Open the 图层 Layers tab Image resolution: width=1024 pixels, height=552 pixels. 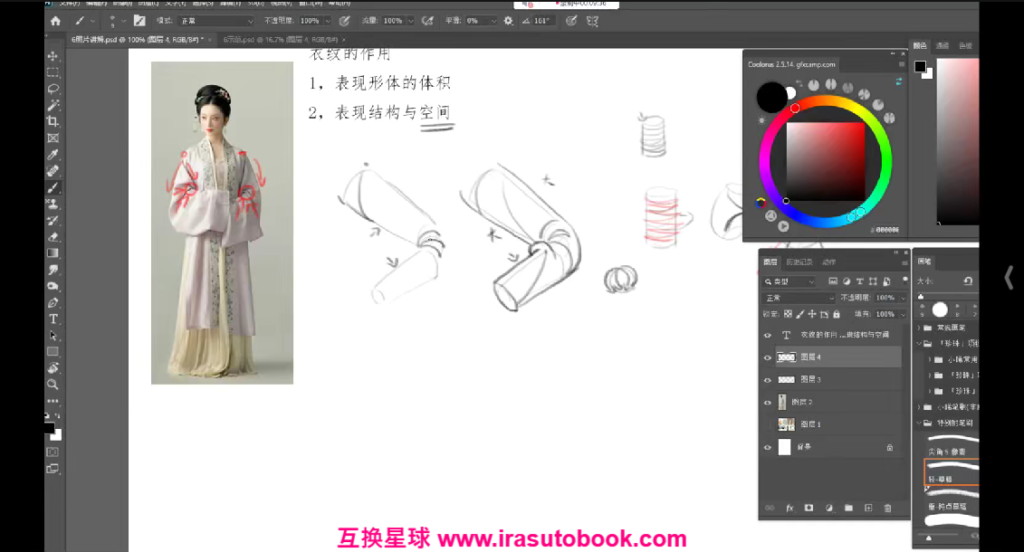click(771, 262)
